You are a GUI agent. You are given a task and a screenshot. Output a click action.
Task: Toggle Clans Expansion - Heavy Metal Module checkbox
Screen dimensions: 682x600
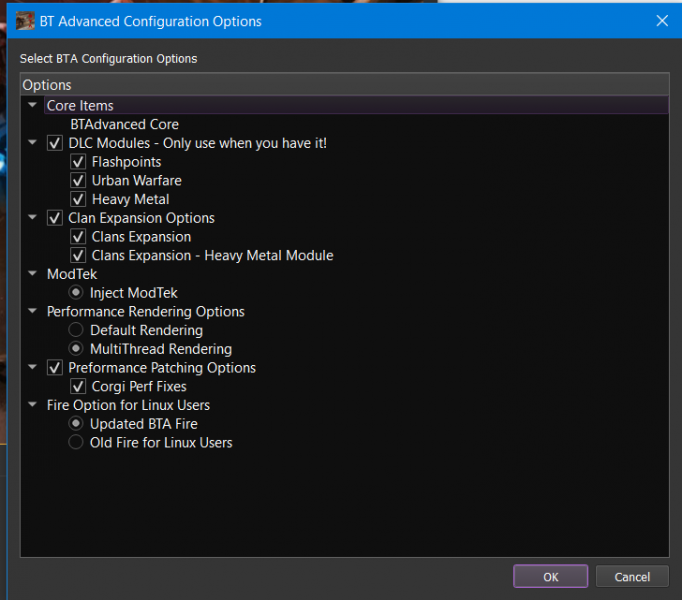[77, 256]
